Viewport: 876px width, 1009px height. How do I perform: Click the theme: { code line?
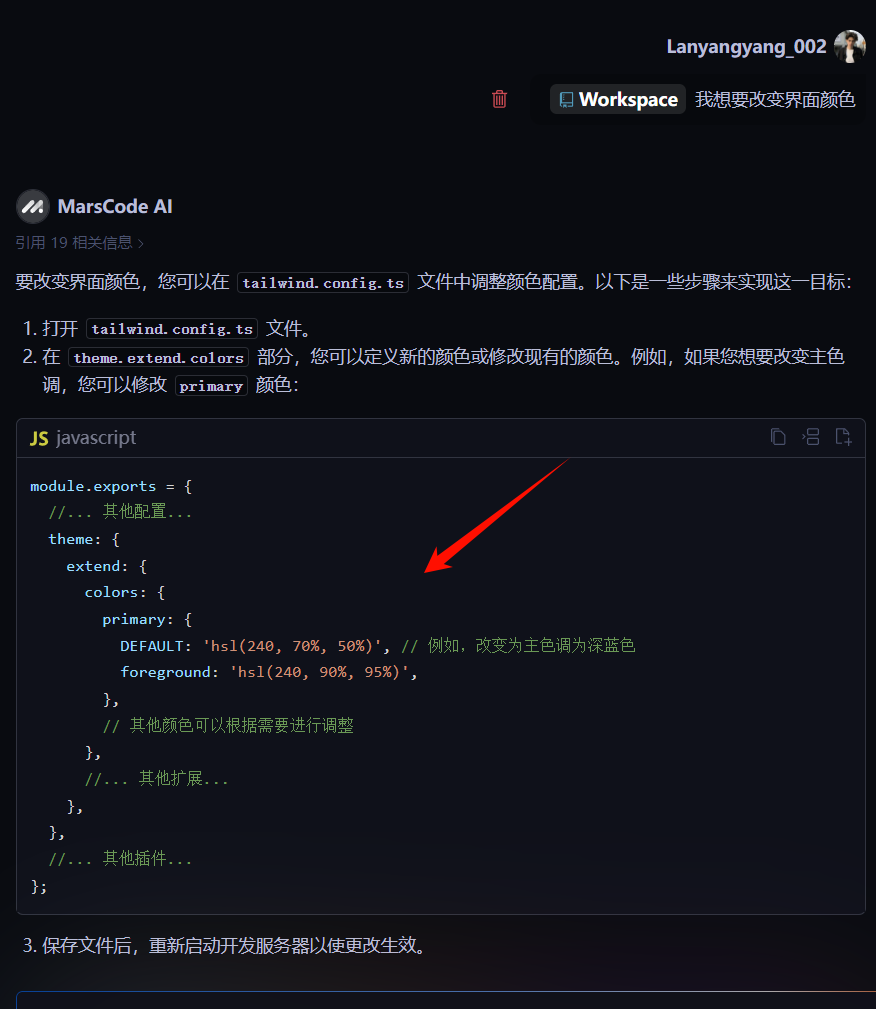click(x=84, y=539)
